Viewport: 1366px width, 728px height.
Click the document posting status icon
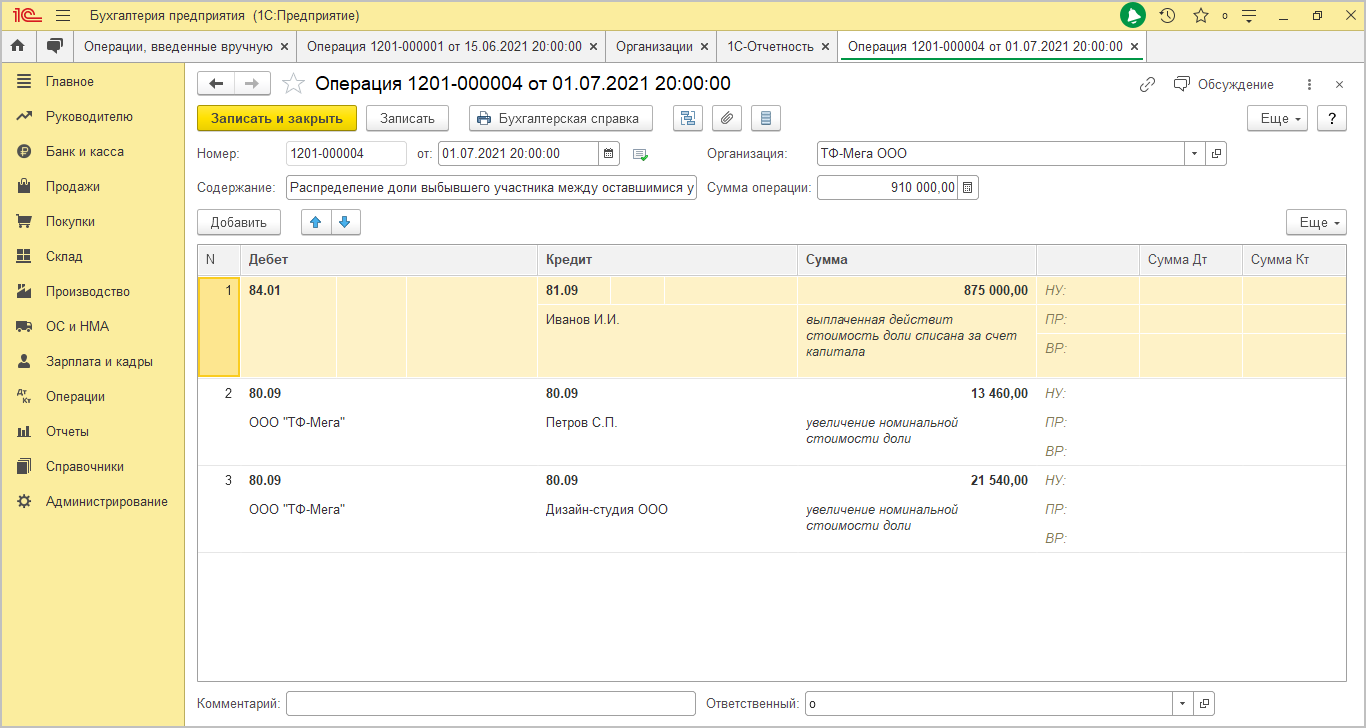pyautogui.click(x=641, y=154)
